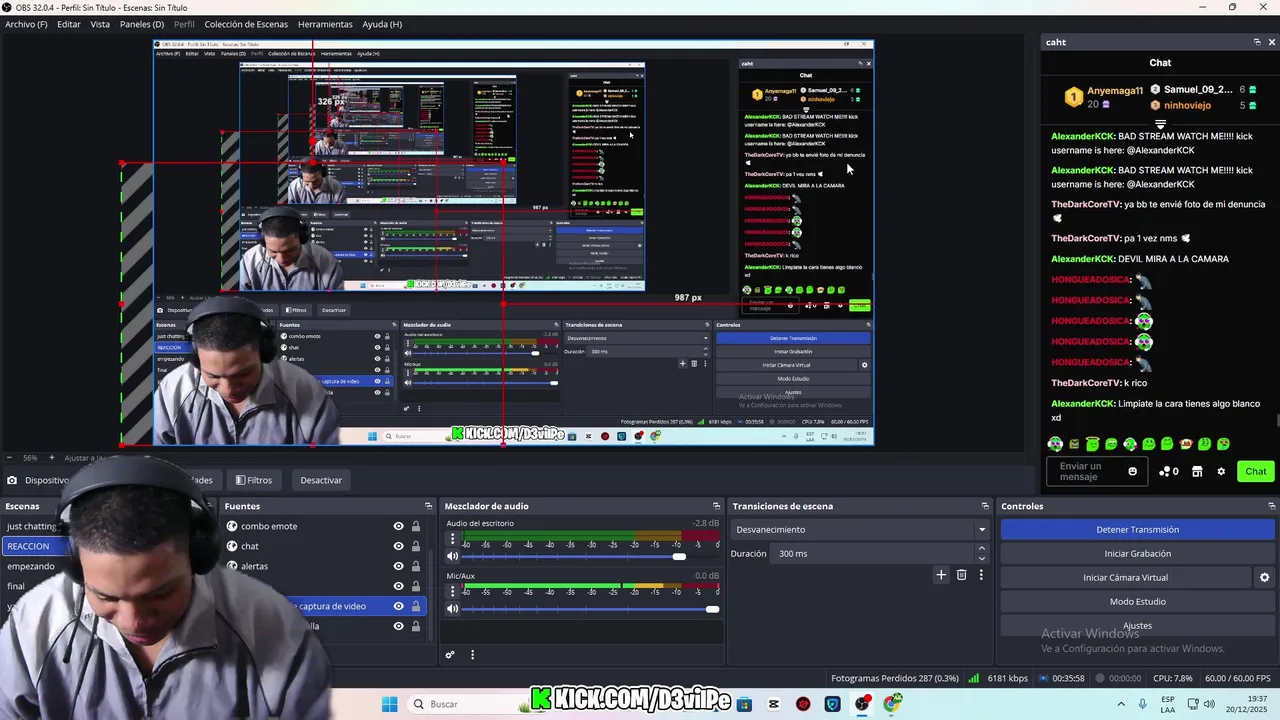Screen dimensions: 1280x720
Task: Toggle lock on chat source
Action: [415, 546]
